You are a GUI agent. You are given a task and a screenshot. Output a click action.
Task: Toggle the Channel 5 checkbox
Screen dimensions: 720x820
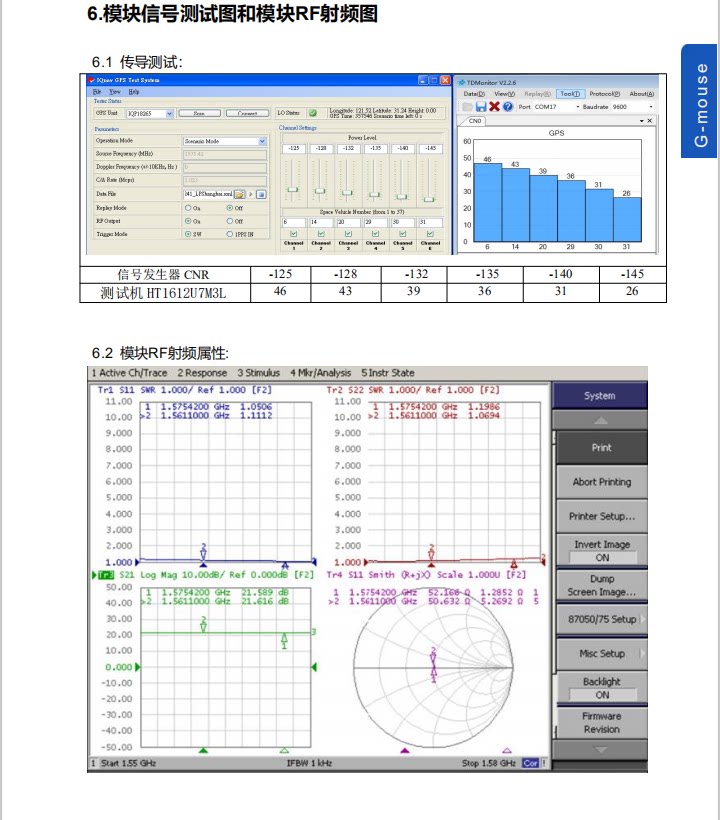[x=403, y=234]
